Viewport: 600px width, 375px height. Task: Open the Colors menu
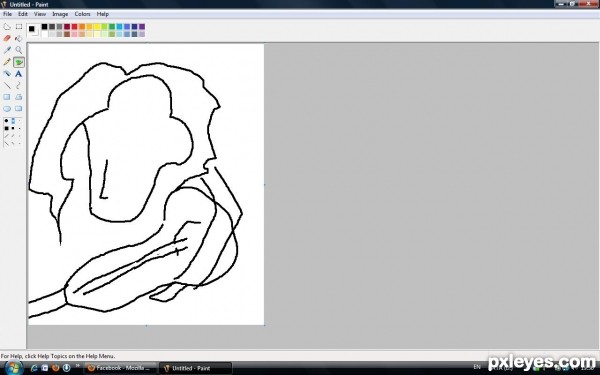(82, 14)
